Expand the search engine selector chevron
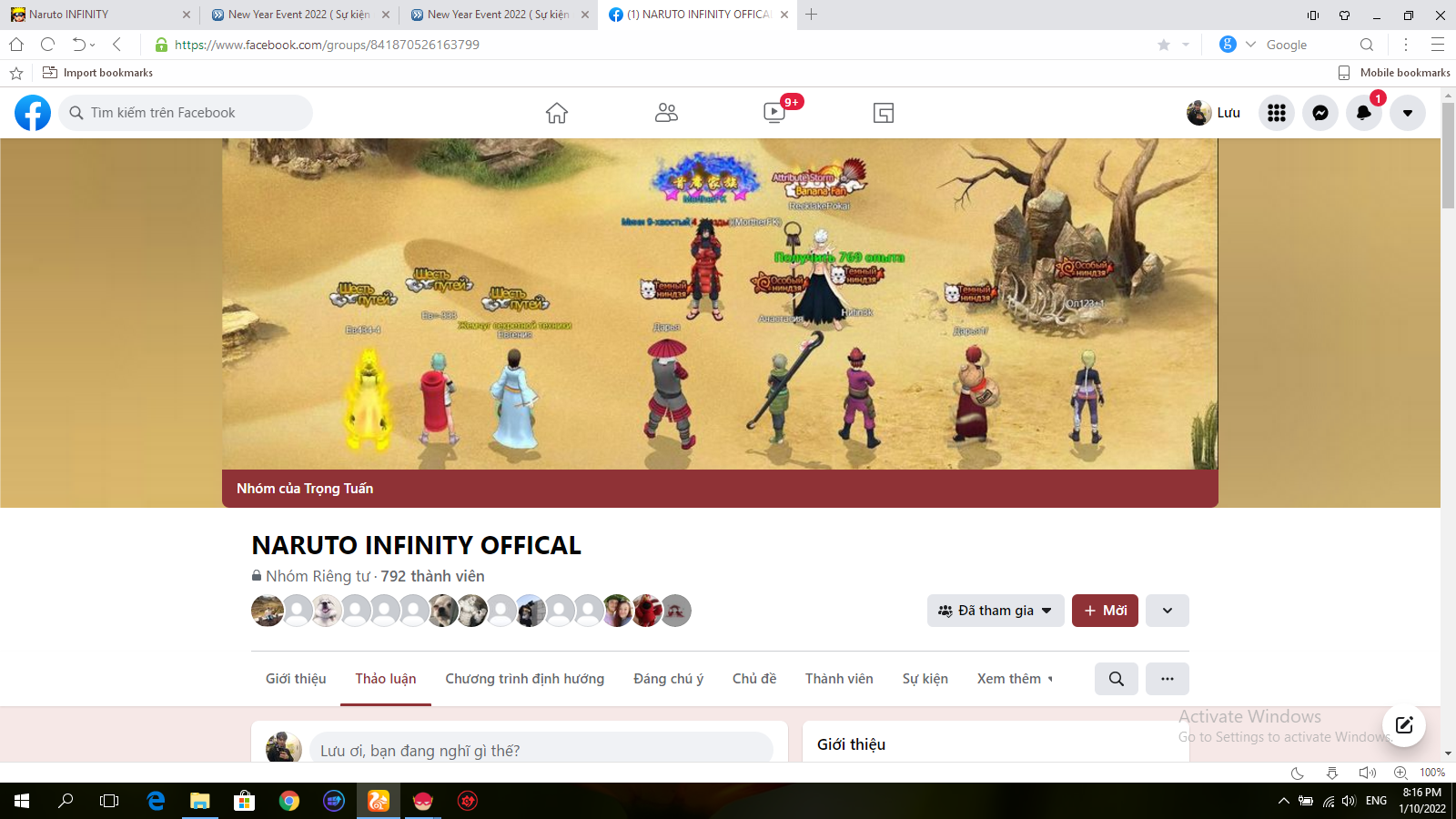Image resolution: width=1456 pixels, height=819 pixels. tap(1250, 45)
